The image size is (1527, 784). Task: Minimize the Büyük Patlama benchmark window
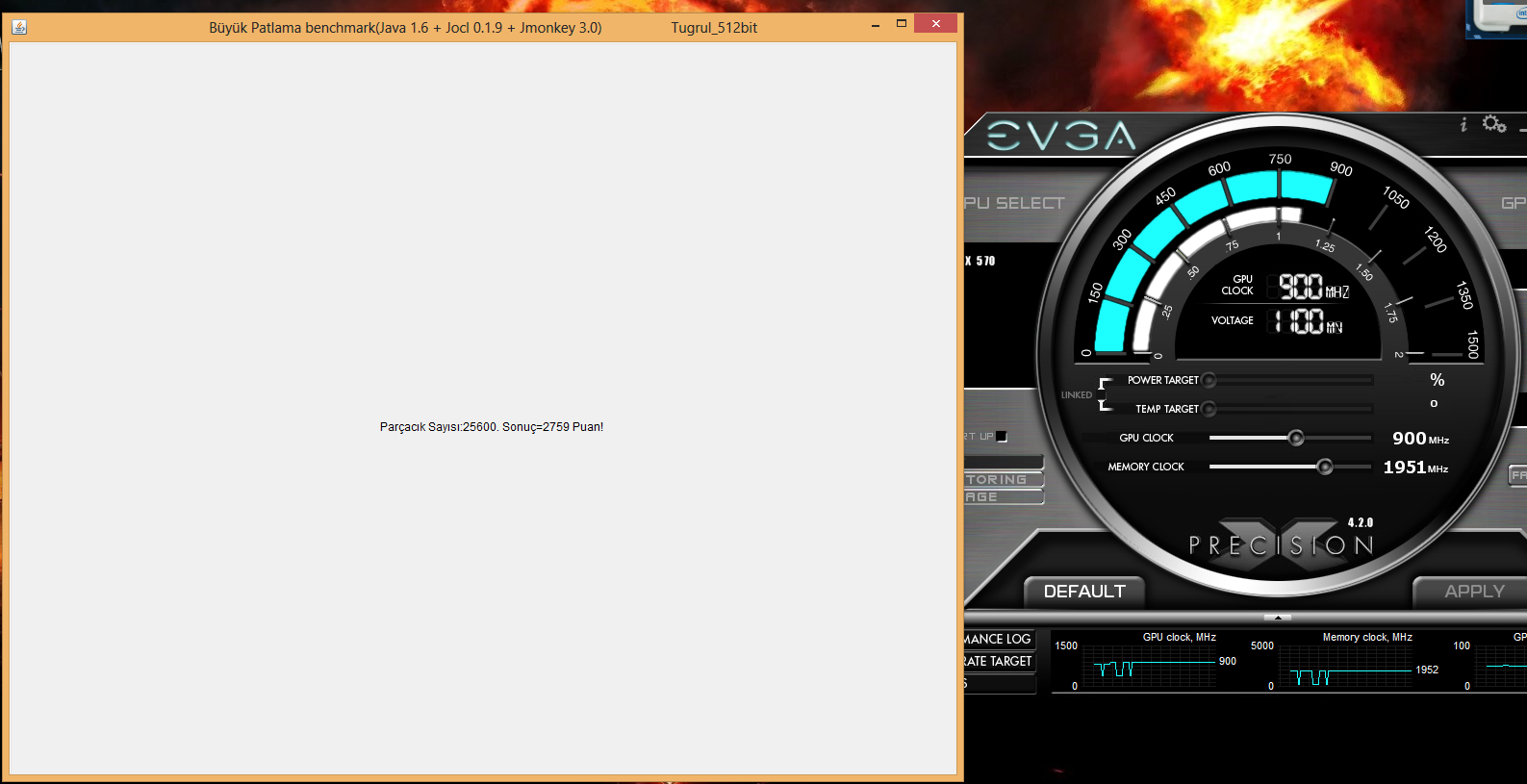(876, 25)
